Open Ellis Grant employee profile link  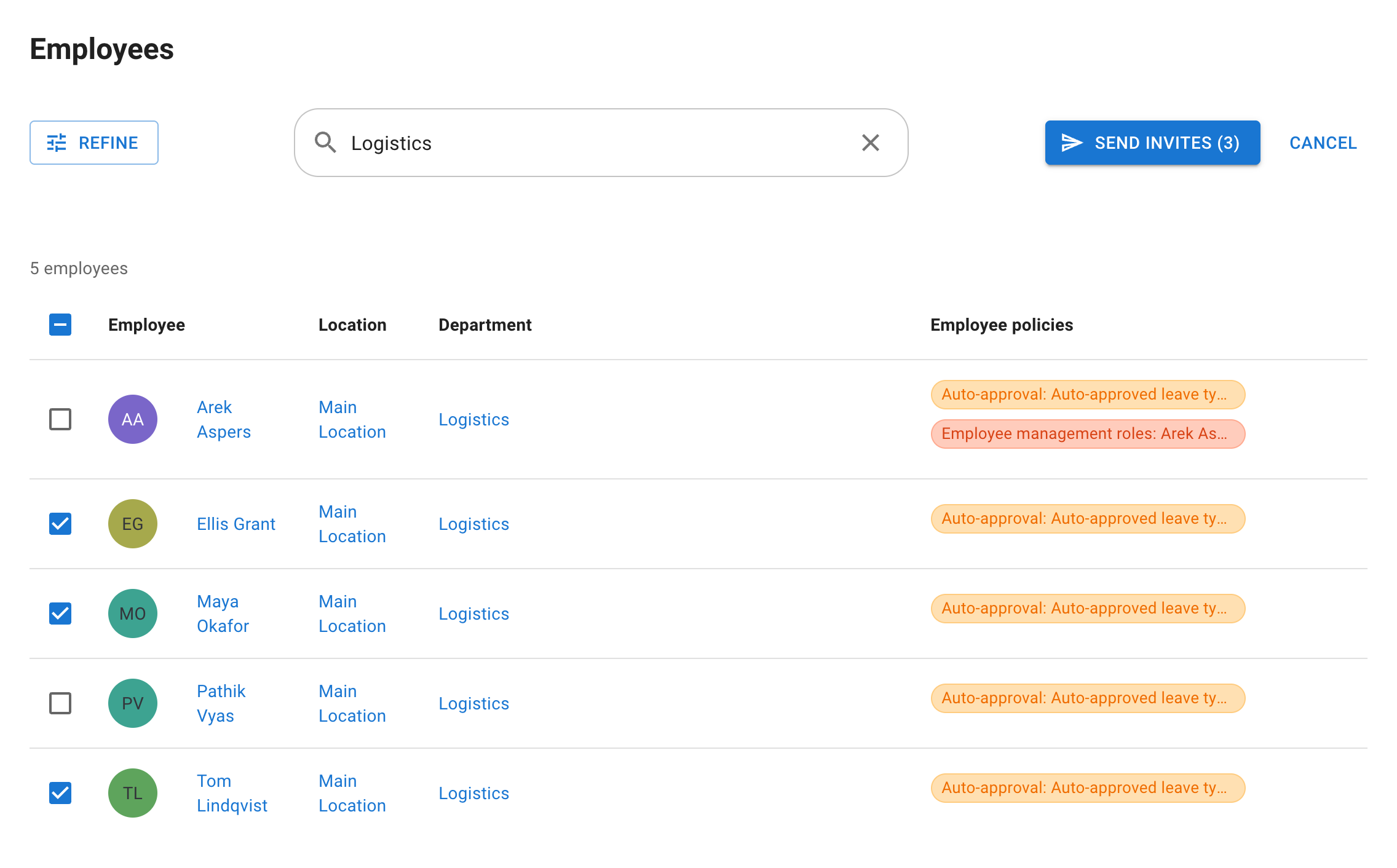[x=236, y=524]
